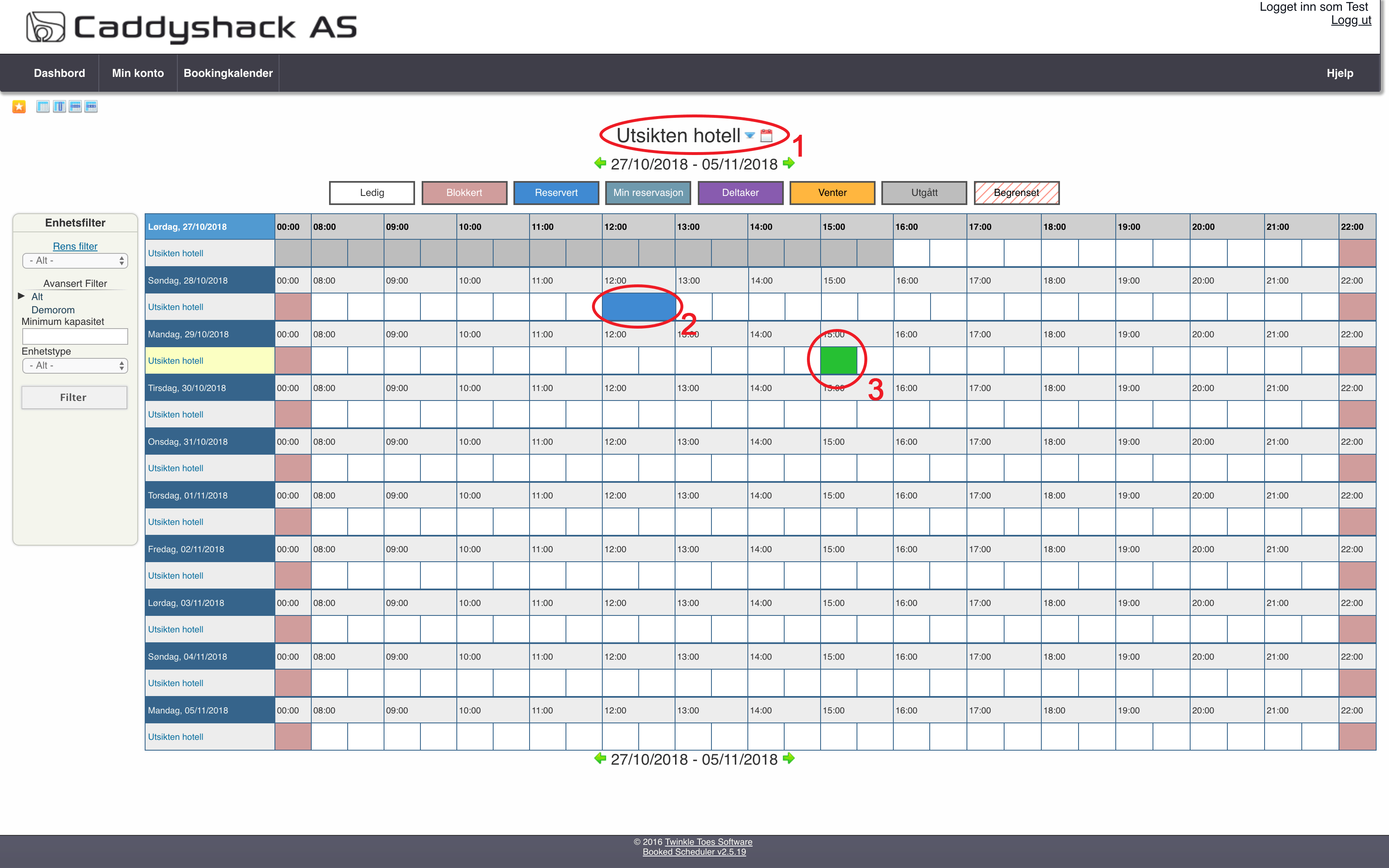
Task: Open the Enhetstype dropdown
Action: point(75,366)
